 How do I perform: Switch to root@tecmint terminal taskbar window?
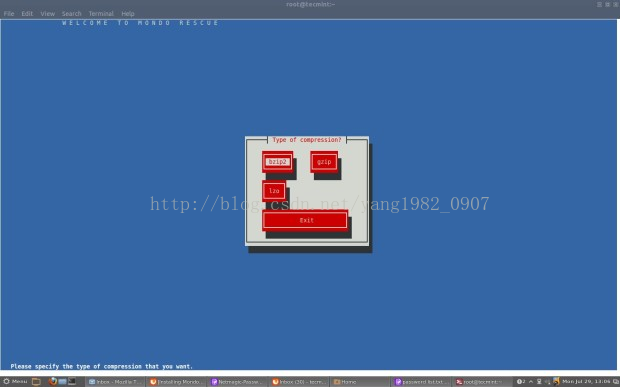coord(482,381)
